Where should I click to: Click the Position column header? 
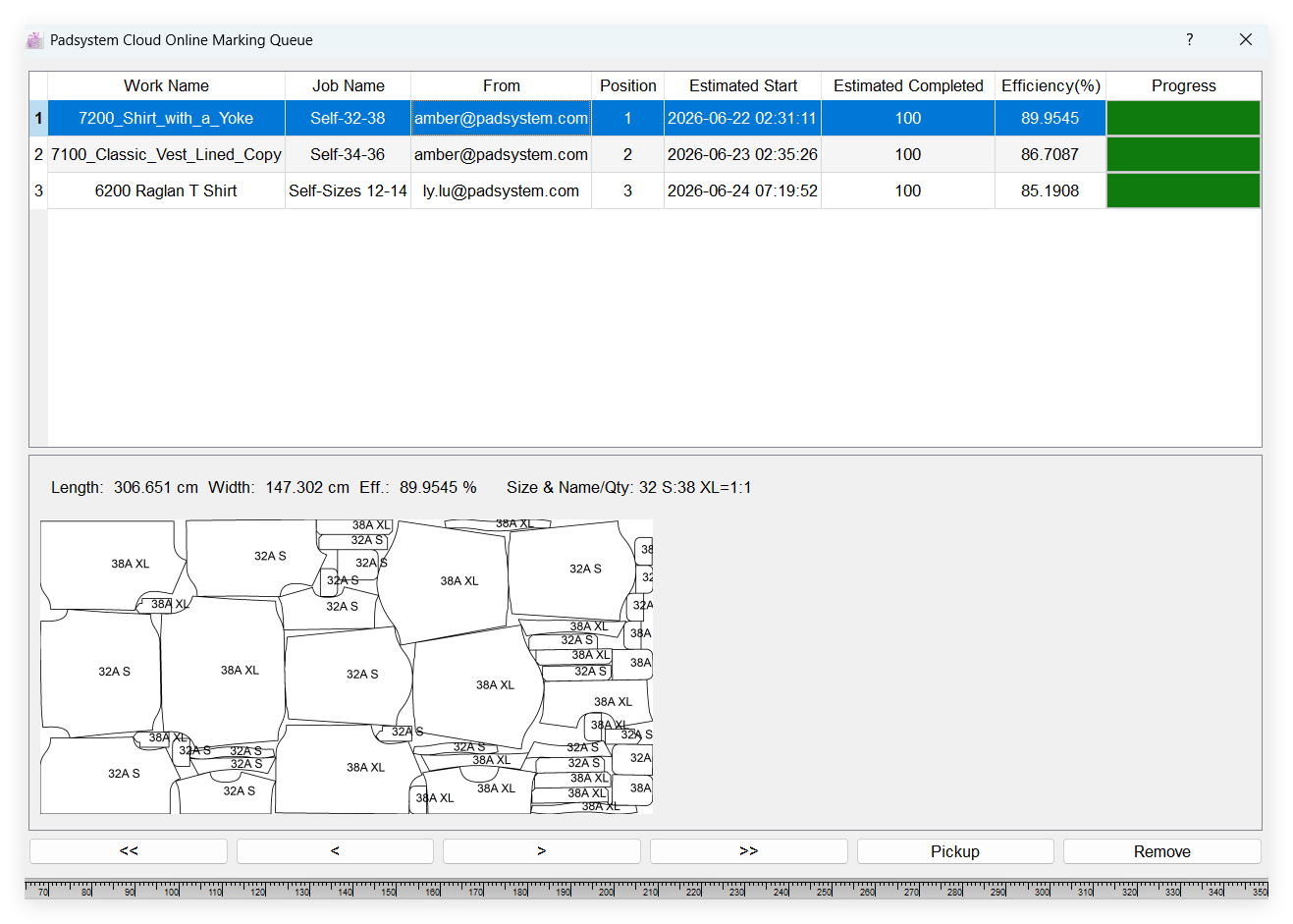tap(627, 85)
